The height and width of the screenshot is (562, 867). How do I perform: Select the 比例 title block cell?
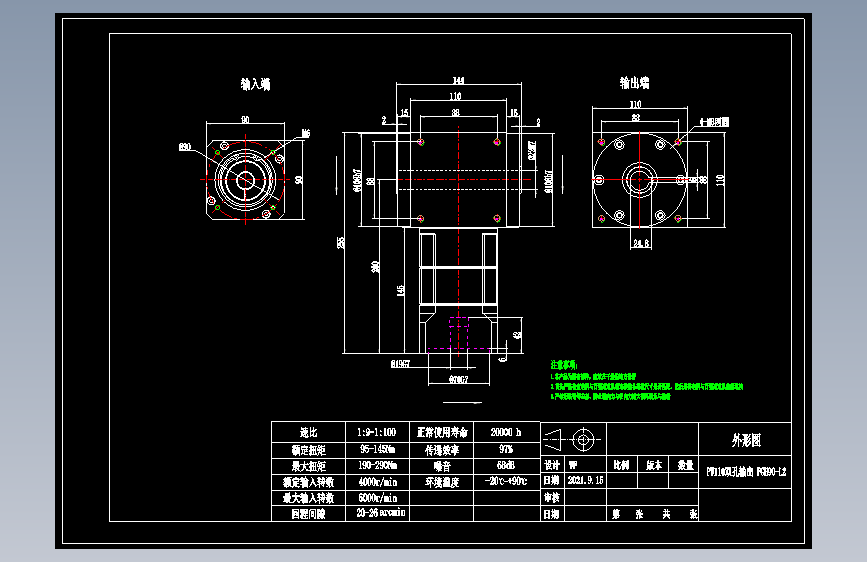pyautogui.click(x=622, y=465)
